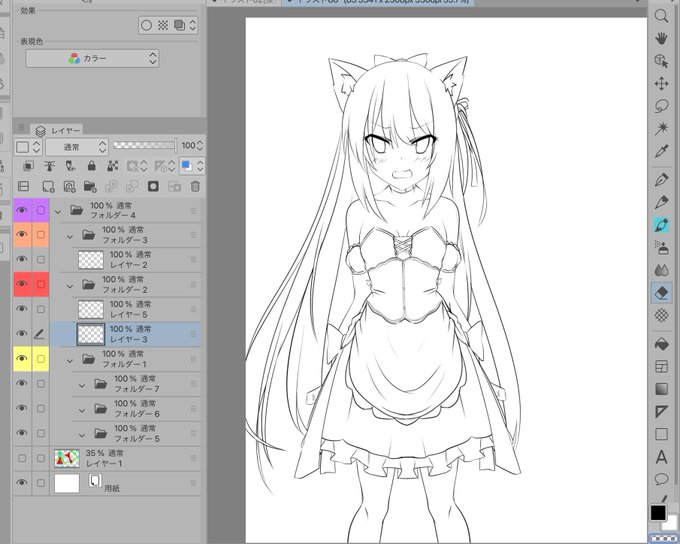Toggle Lock Transparent Pixels icon
Image resolution: width=680 pixels, height=544 pixels.
[112, 166]
